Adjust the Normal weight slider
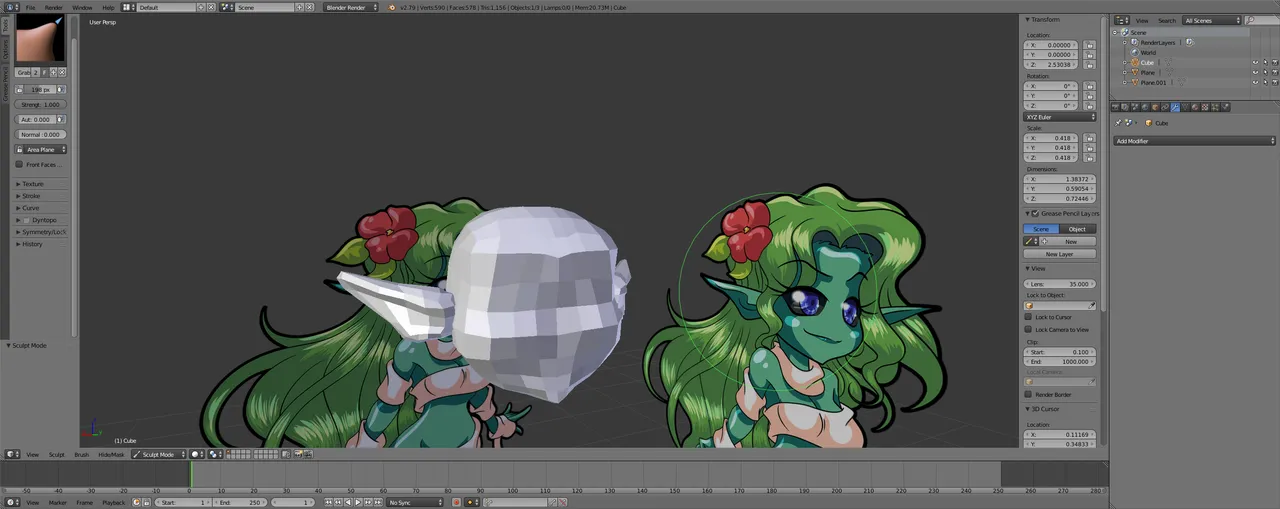 40,134
